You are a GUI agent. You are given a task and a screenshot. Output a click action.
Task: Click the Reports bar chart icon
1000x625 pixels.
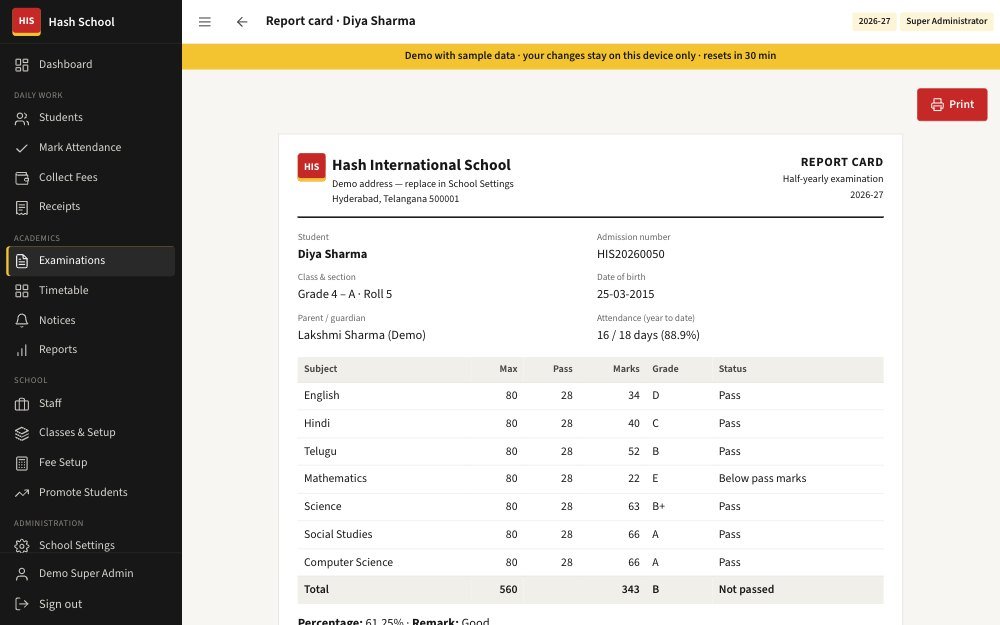(22, 350)
